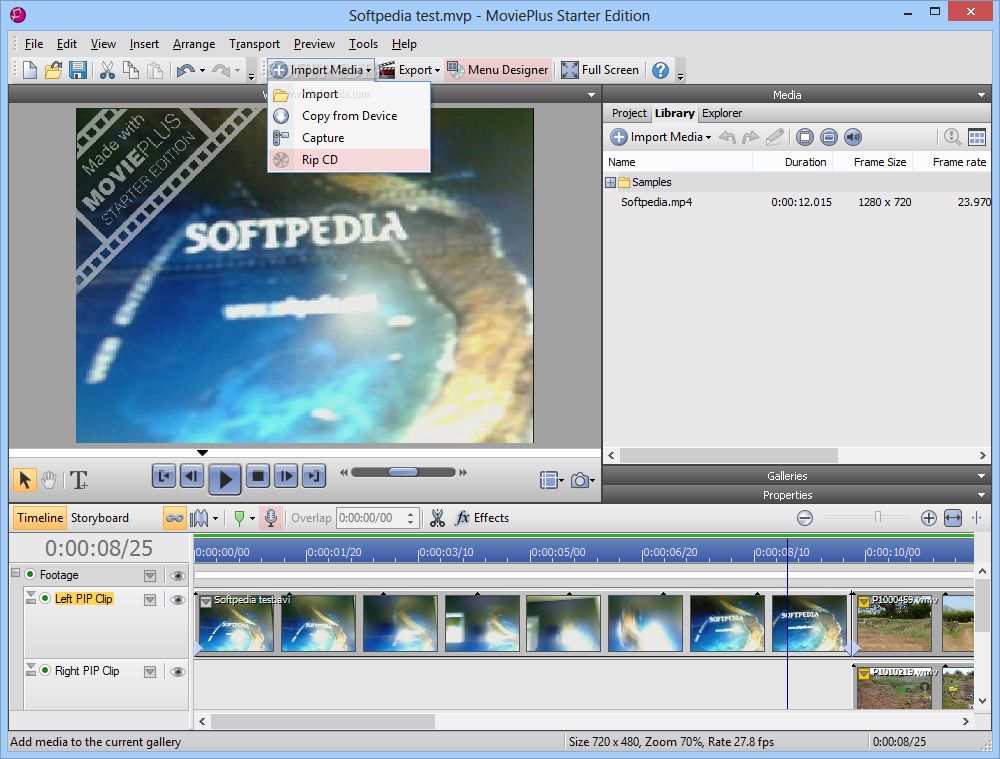The height and width of the screenshot is (759, 1000).
Task: Click the zoom to fit timeline icon
Action: click(953, 518)
